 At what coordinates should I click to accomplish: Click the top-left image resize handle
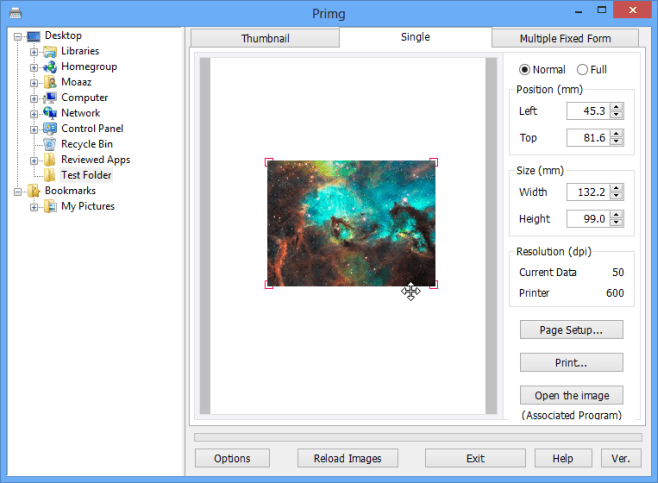tap(269, 162)
